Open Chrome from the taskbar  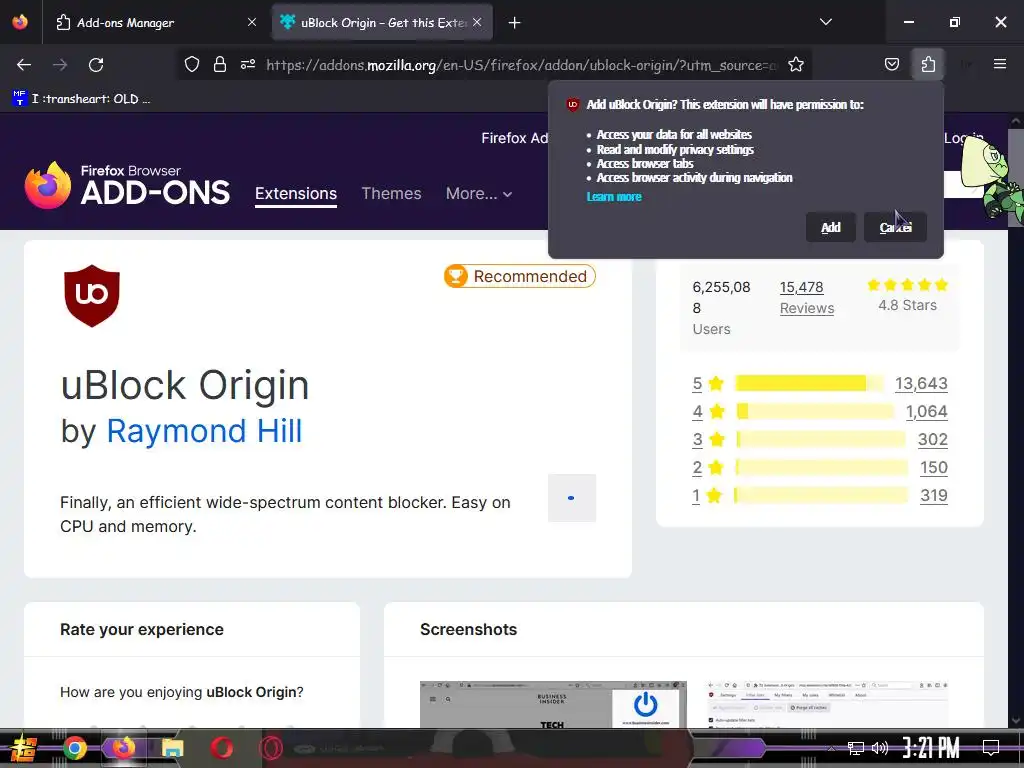pos(75,748)
